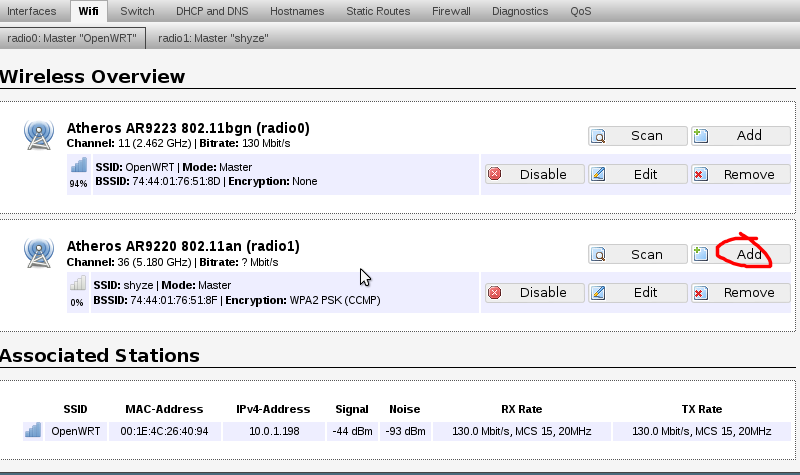
Task: Select radio0 Master "OpenWRT" subtab
Action: click(72, 38)
